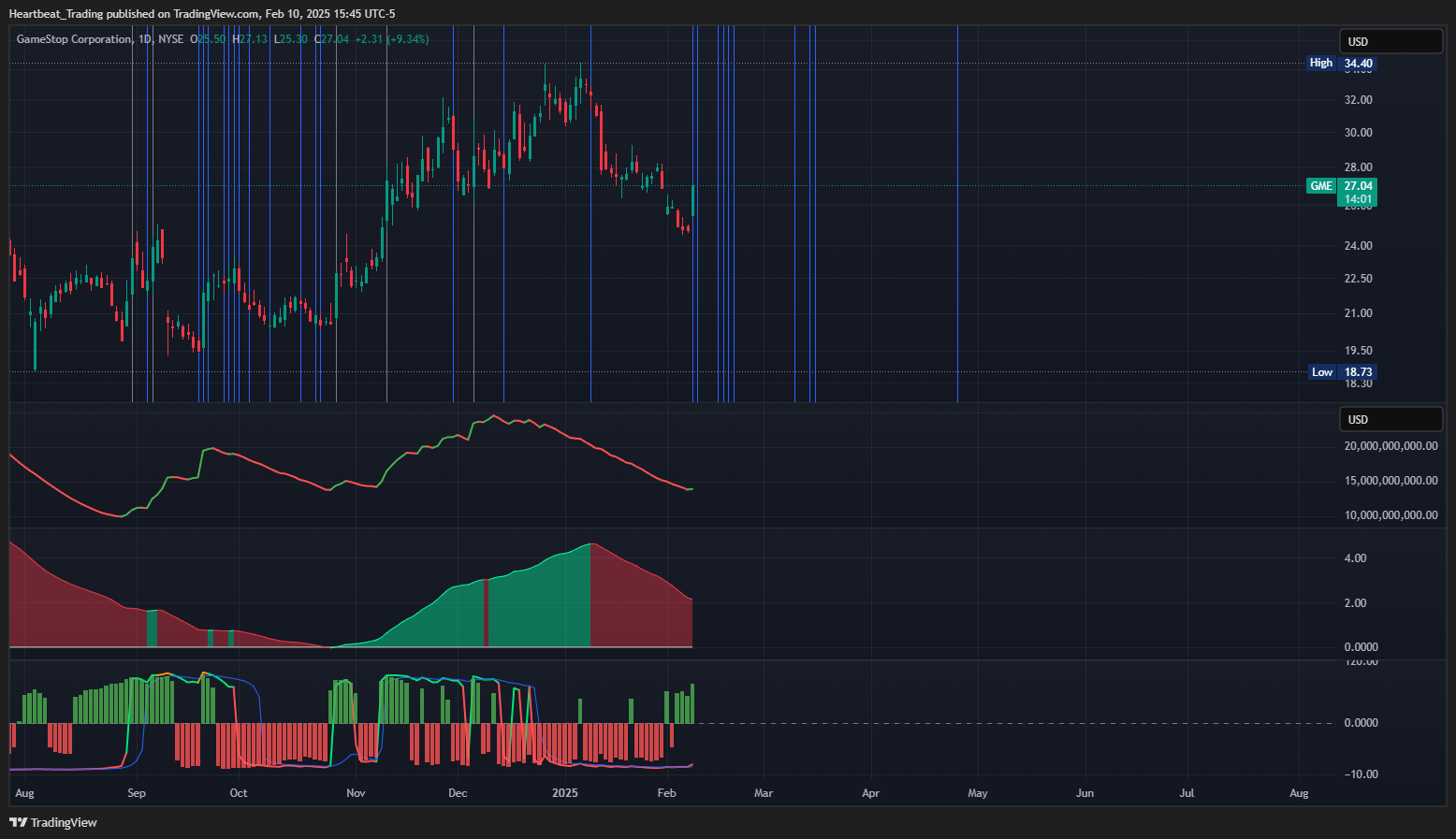Click the GameStop Corporation symbol title
Screen dimensions: 1456x839
coord(74,39)
